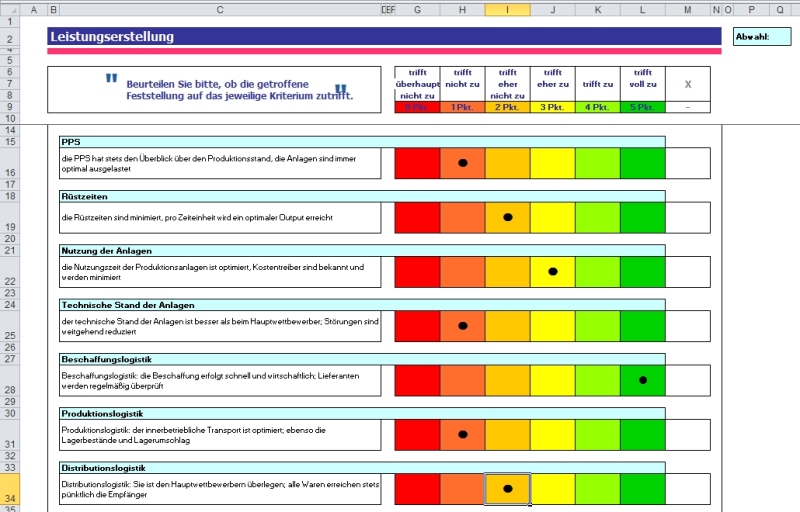Click the "trifft eher zu" header cell

coord(552,84)
